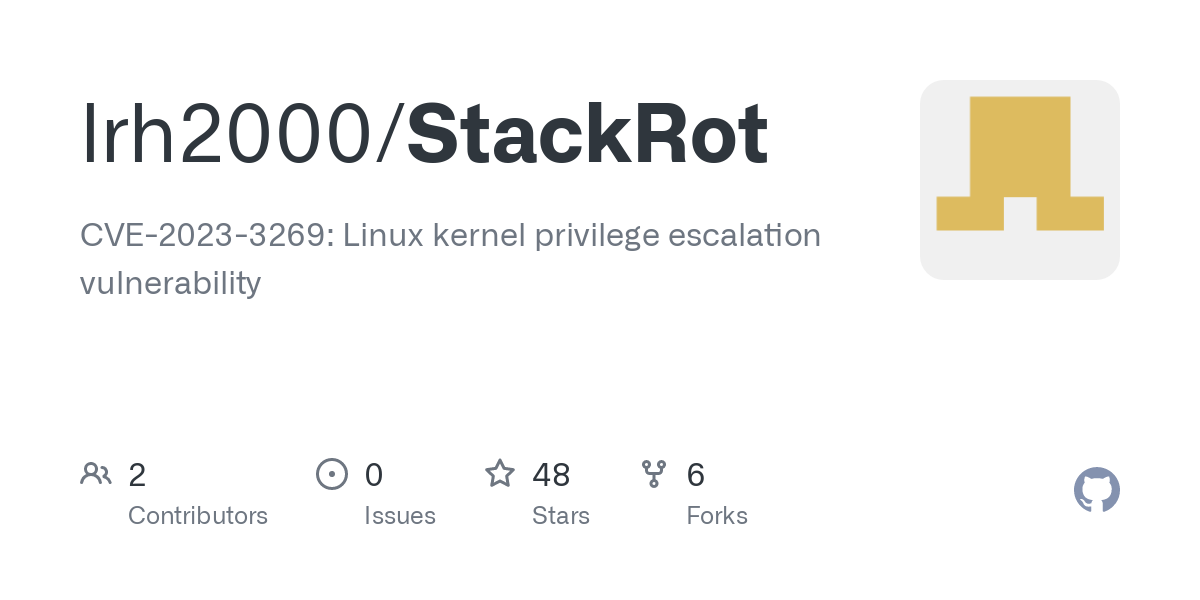Click the contributors count 2
1200x600 pixels.
pyautogui.click(x=137, y=474)
